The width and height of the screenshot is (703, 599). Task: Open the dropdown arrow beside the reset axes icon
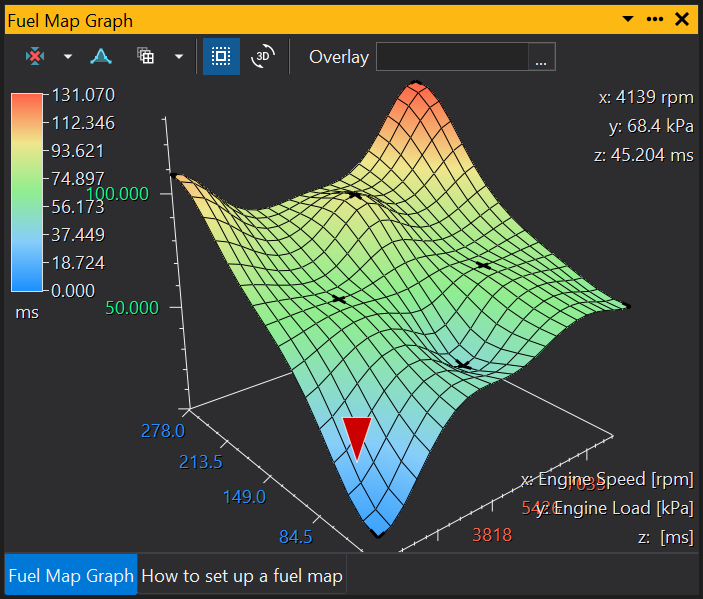point(68,57)
